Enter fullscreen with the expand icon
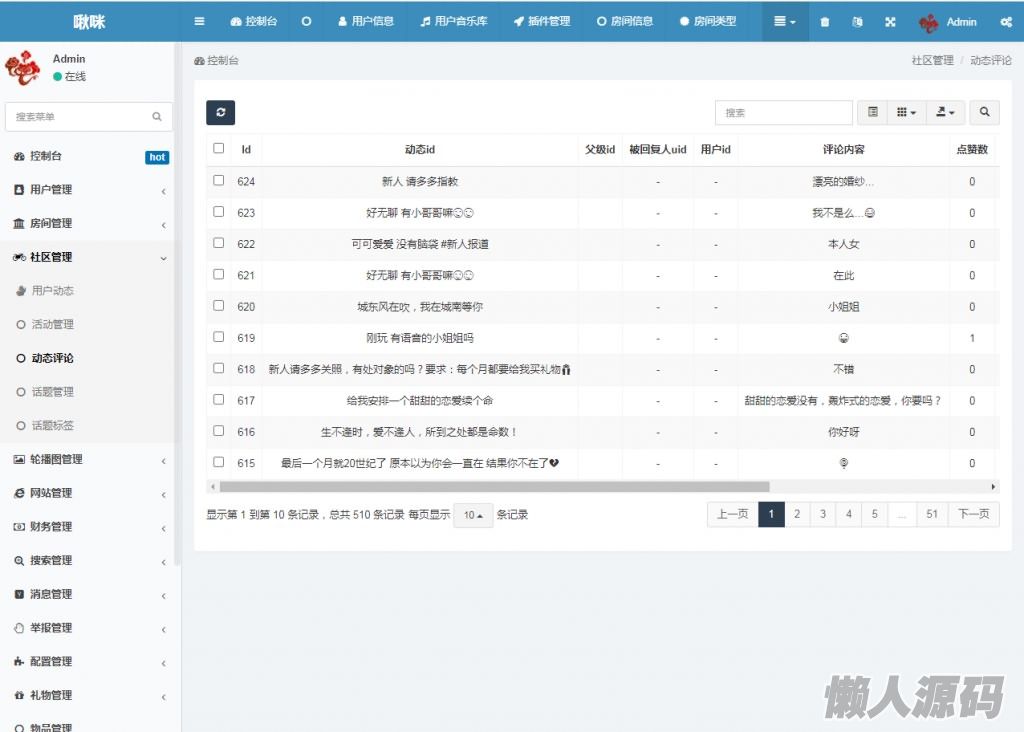Screen dimensions: 1024x732 (x=890, y=22)
